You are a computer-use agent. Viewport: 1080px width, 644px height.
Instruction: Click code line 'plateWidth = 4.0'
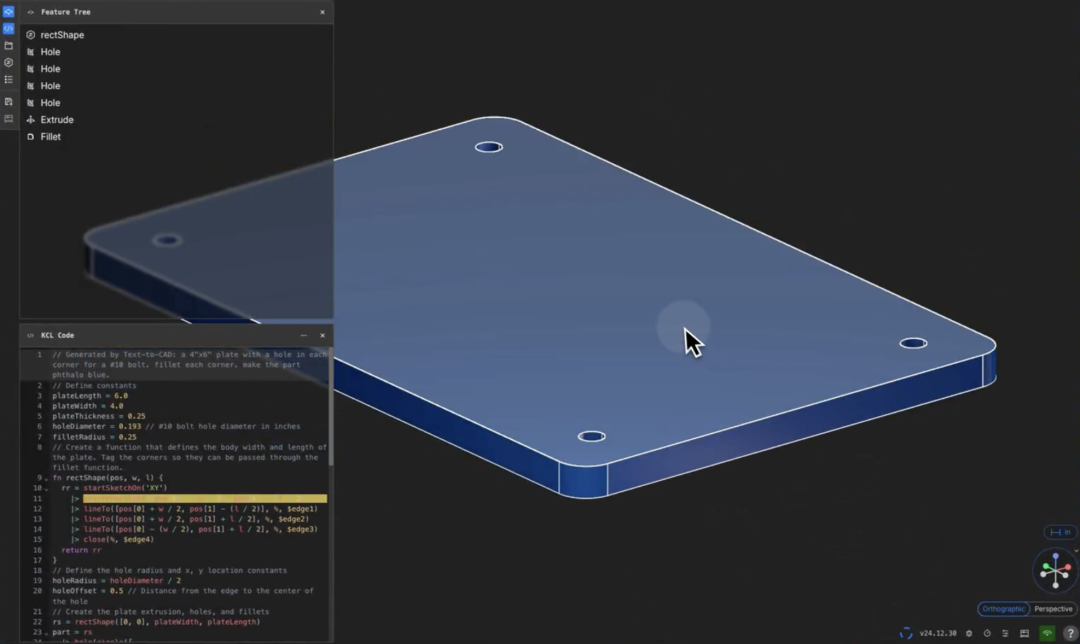tap(87, 406)
